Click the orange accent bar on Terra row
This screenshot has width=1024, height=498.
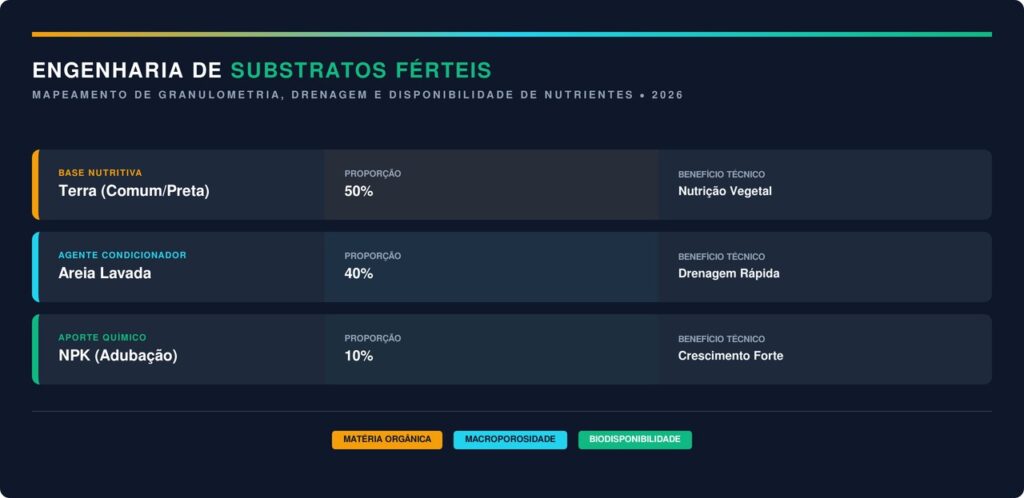pos(35,184)
